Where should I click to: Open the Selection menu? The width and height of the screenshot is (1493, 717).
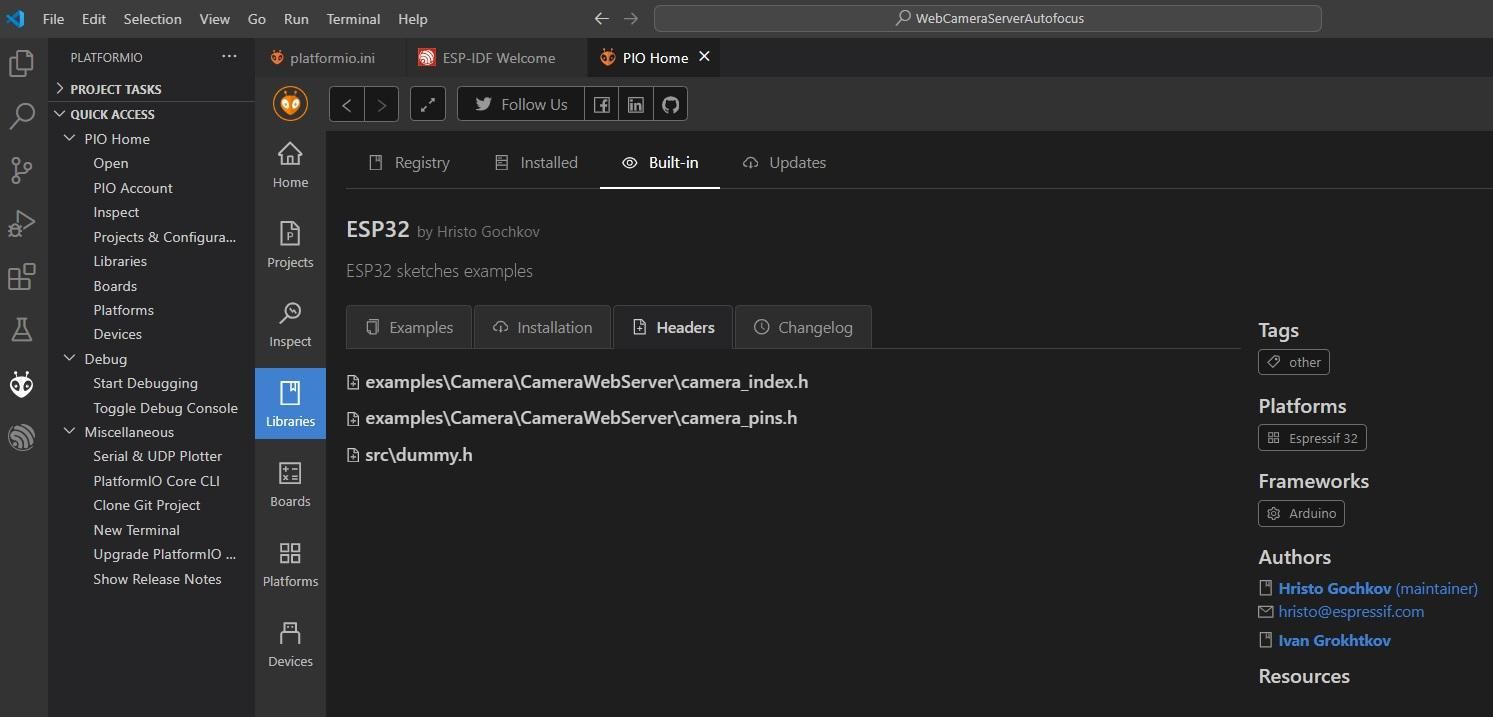click(x=153, y=18)
